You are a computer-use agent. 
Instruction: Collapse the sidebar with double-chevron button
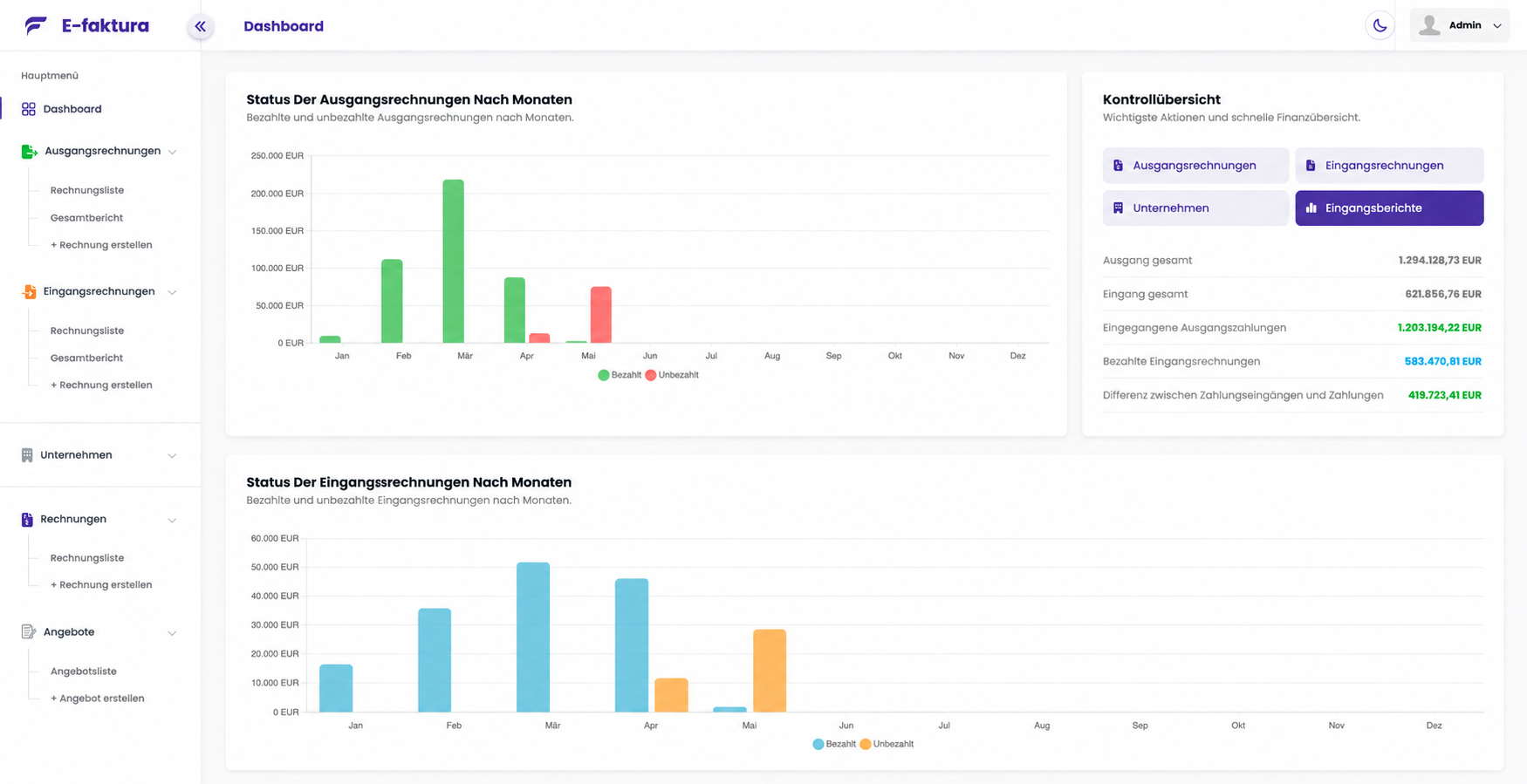[x=201, y=26]
